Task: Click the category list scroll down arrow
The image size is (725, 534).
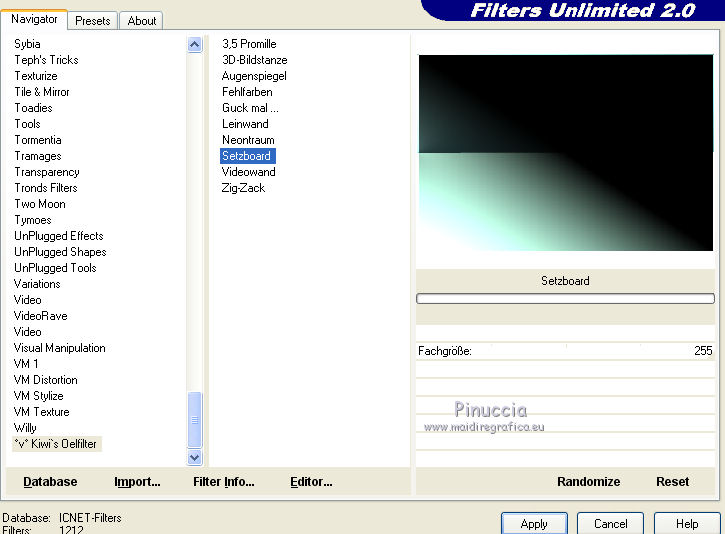Action: [195, 457]
